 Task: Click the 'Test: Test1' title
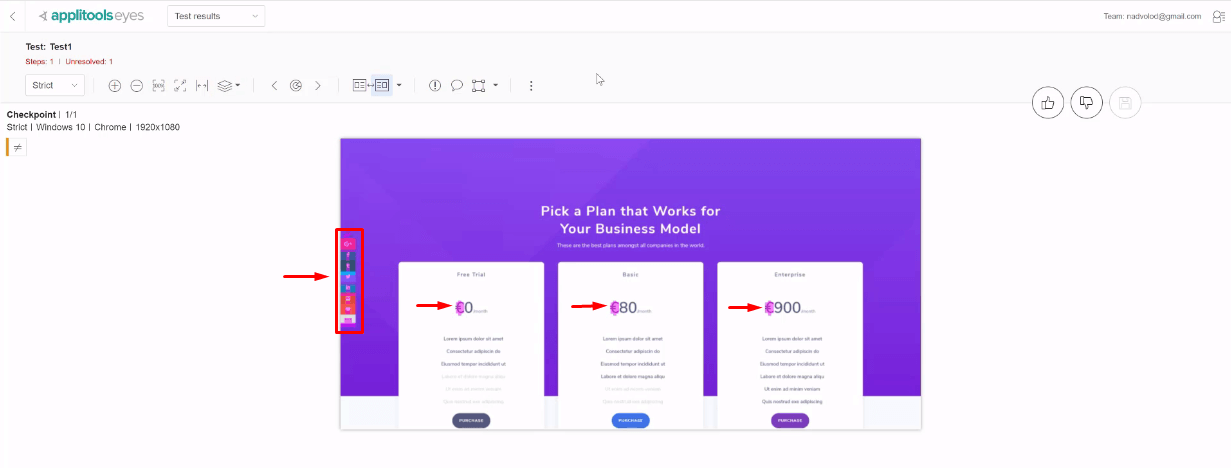[x=49, y=46]
